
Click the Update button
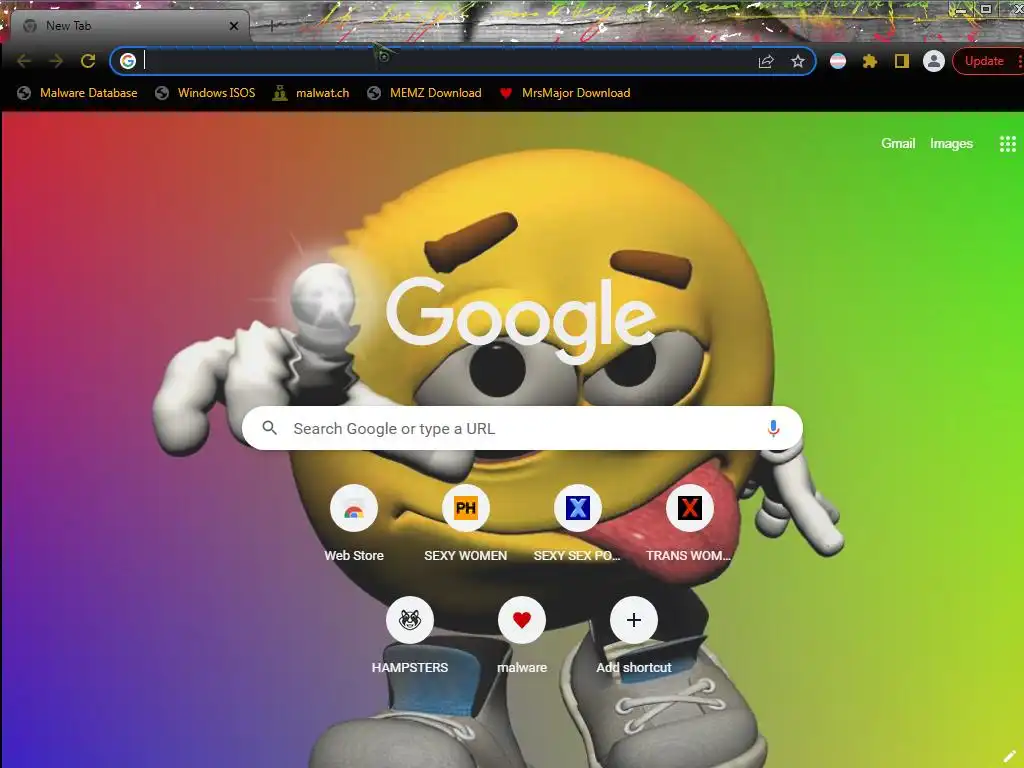(984, 61)
